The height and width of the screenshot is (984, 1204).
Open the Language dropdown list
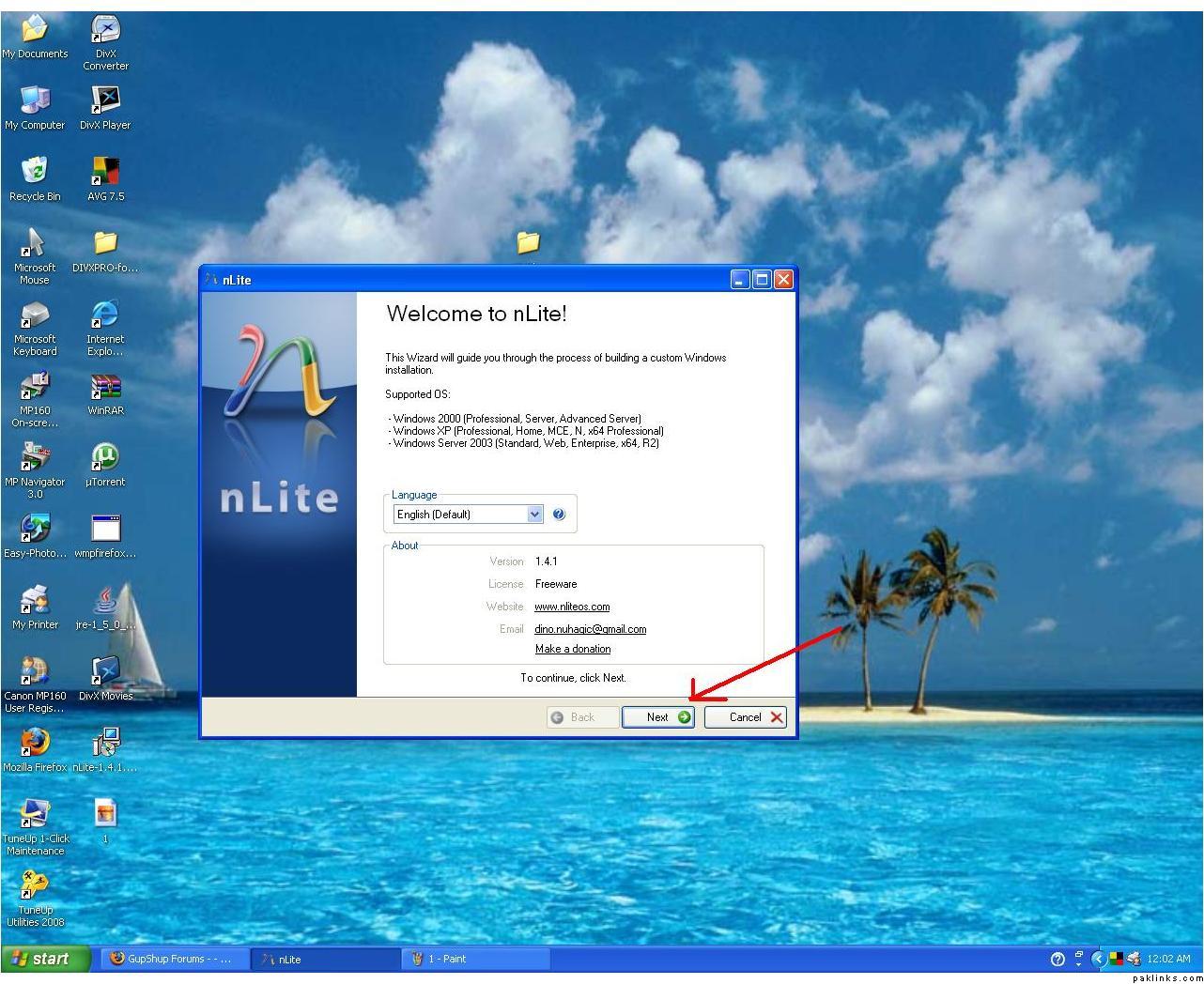[x=534, y=514]
